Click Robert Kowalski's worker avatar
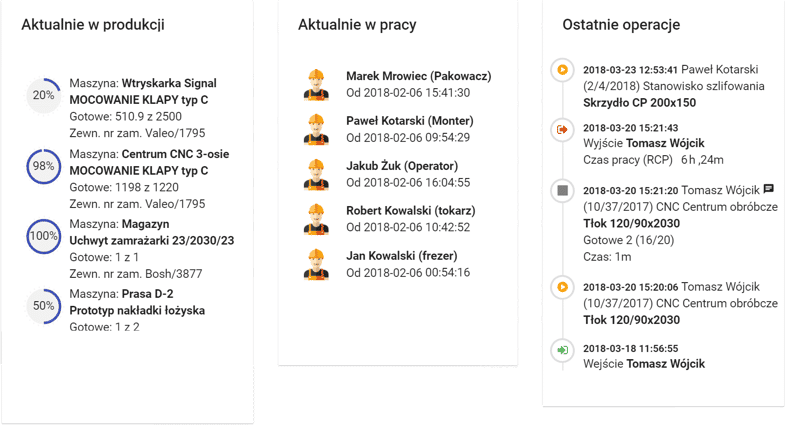 [316, 219]
